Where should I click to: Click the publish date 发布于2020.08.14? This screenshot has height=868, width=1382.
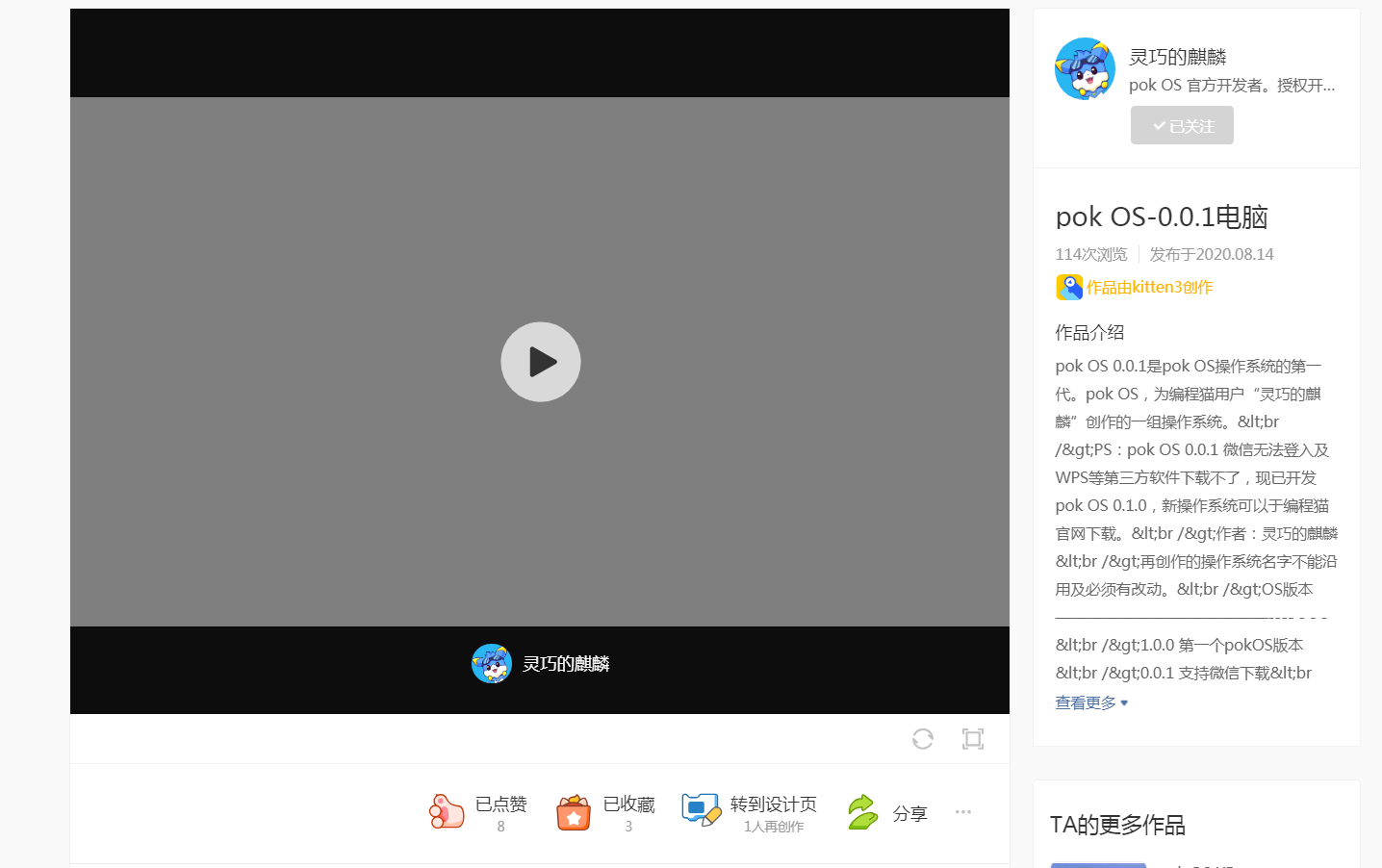coord(1212,254)
